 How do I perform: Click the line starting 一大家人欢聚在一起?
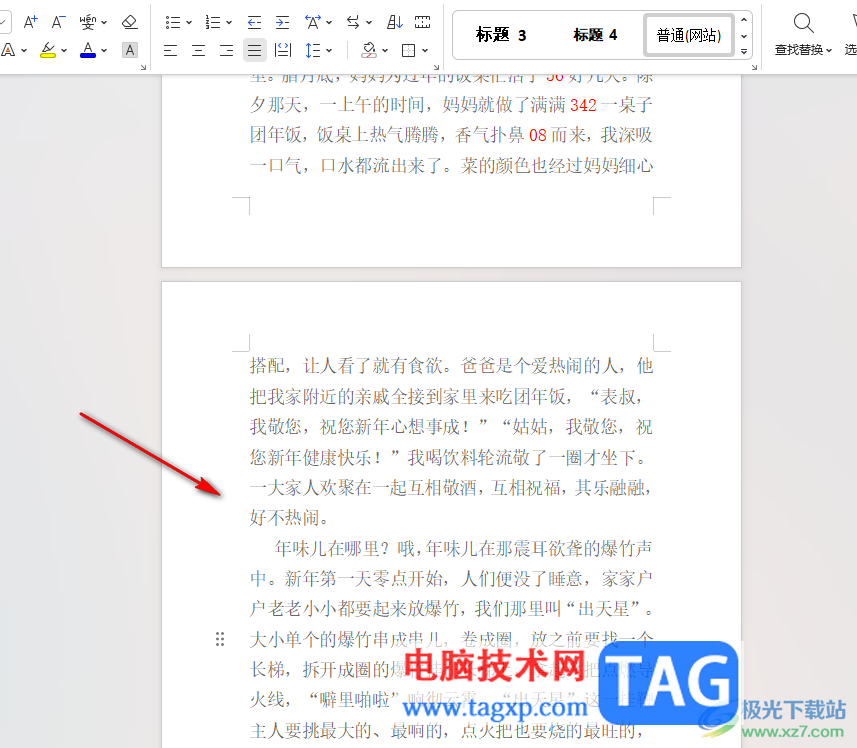tap(451, 487)
